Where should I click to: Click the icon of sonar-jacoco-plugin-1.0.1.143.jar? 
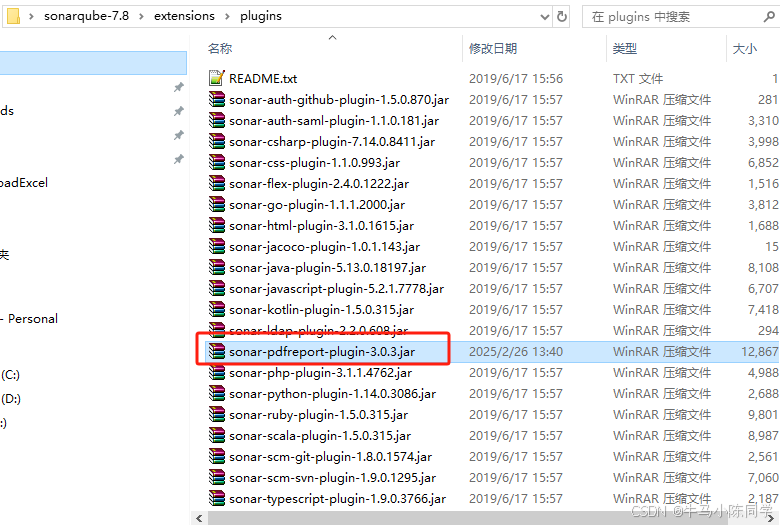tap(216, 246)
